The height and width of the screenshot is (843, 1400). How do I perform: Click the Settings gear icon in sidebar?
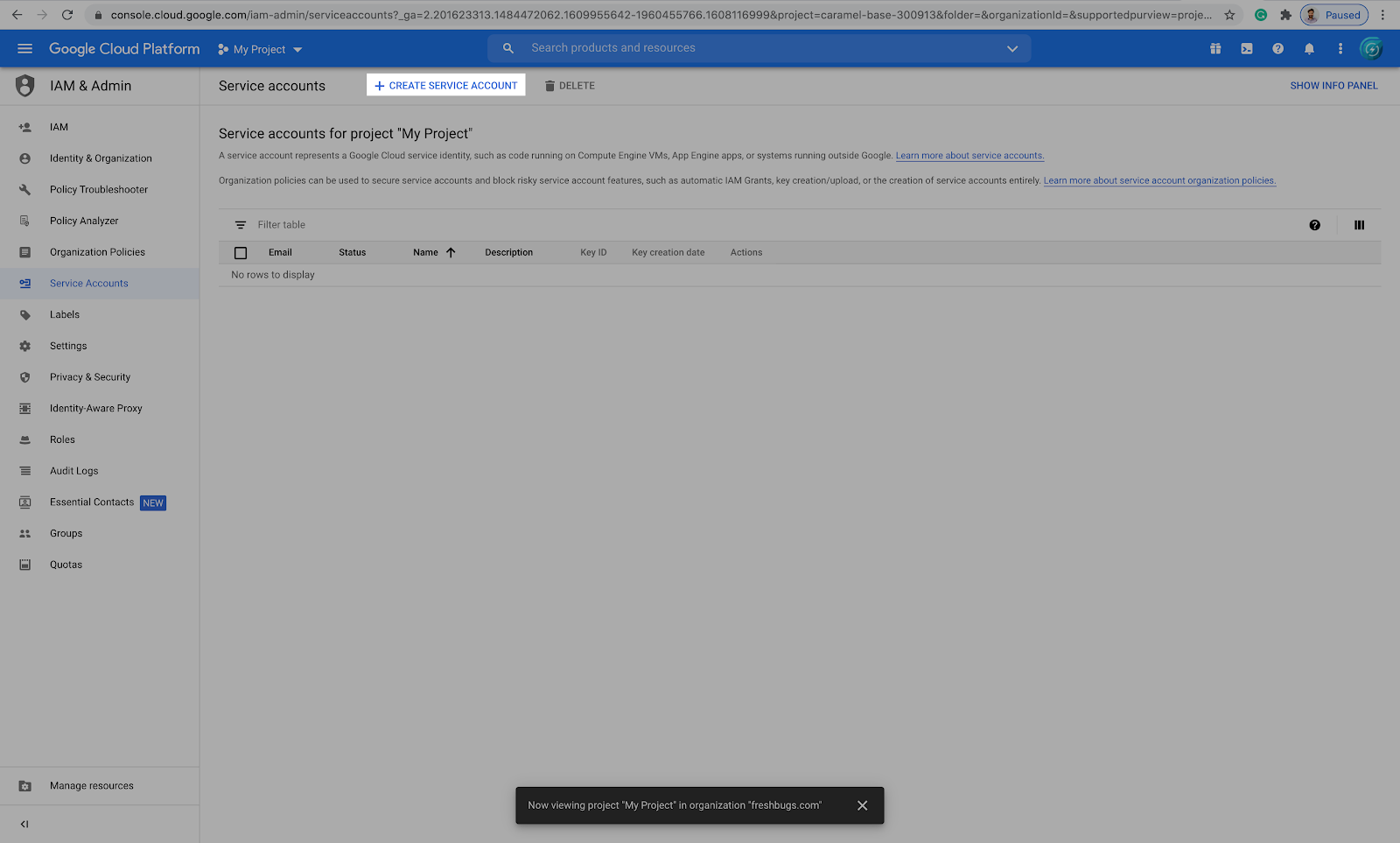tap(25, 346)
